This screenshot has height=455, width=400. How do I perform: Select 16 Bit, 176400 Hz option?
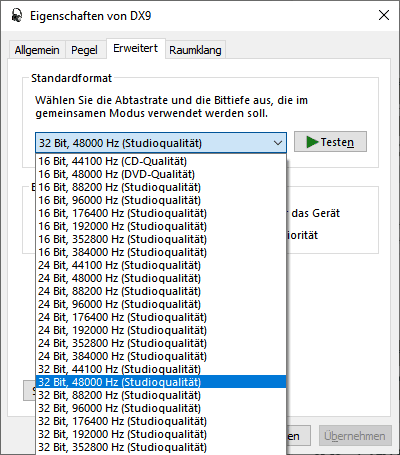click(161, 213)
